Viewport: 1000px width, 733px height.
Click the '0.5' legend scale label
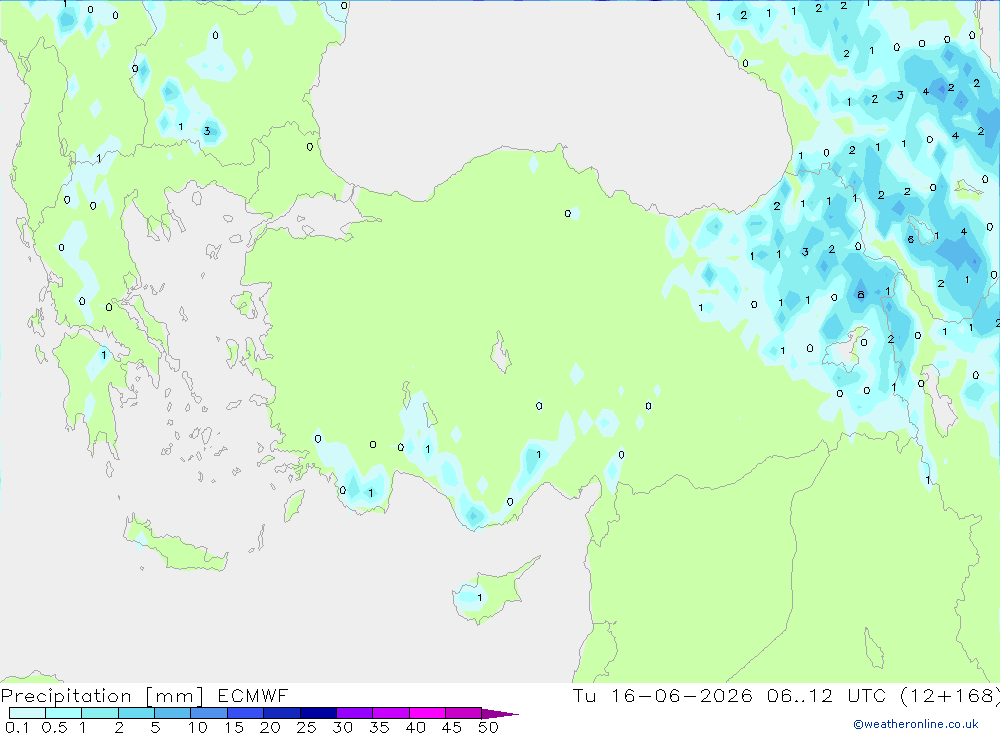54,727
